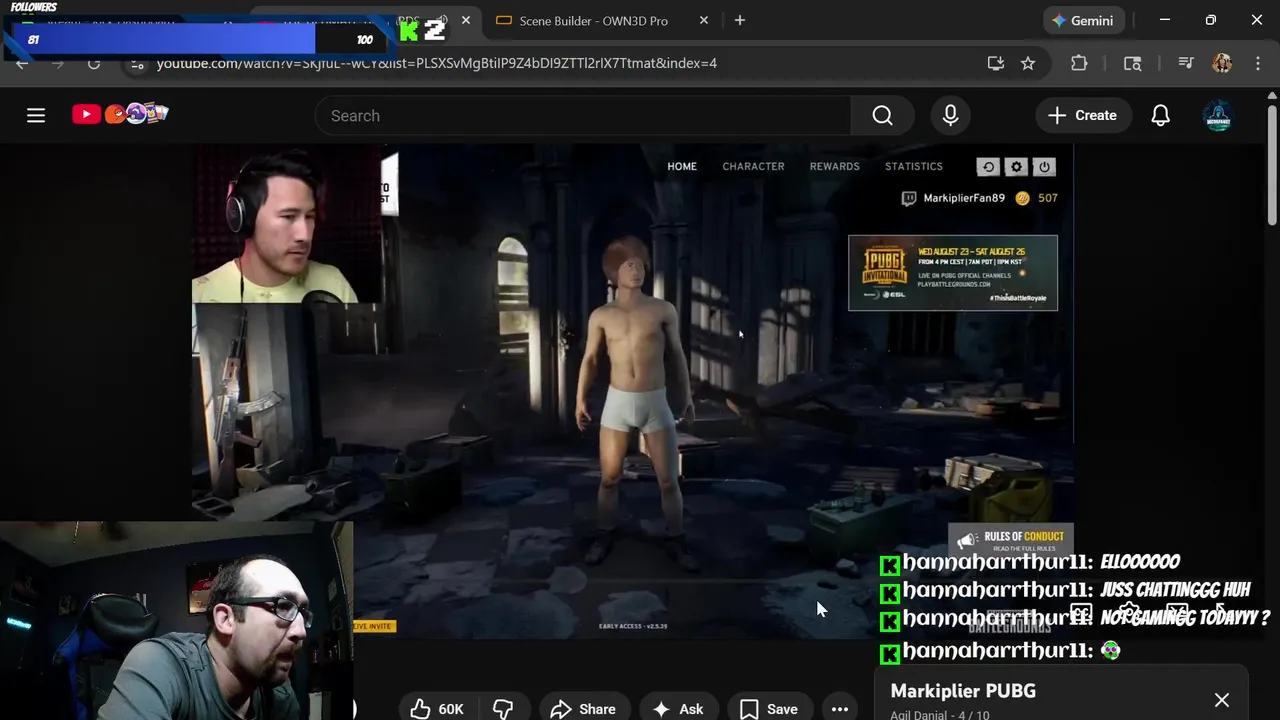
Task: Dislike the video
Action: 503,708
